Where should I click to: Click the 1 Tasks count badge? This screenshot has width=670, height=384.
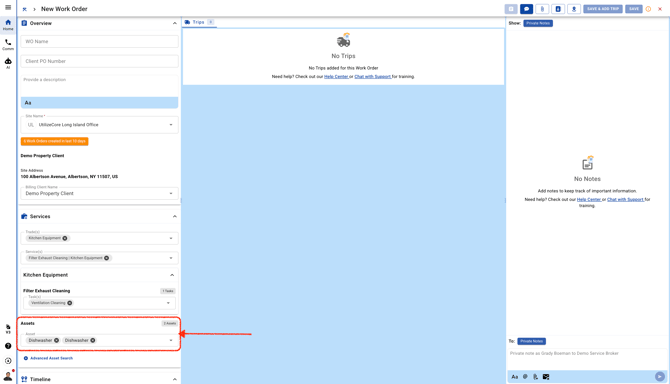coord(168,291)
